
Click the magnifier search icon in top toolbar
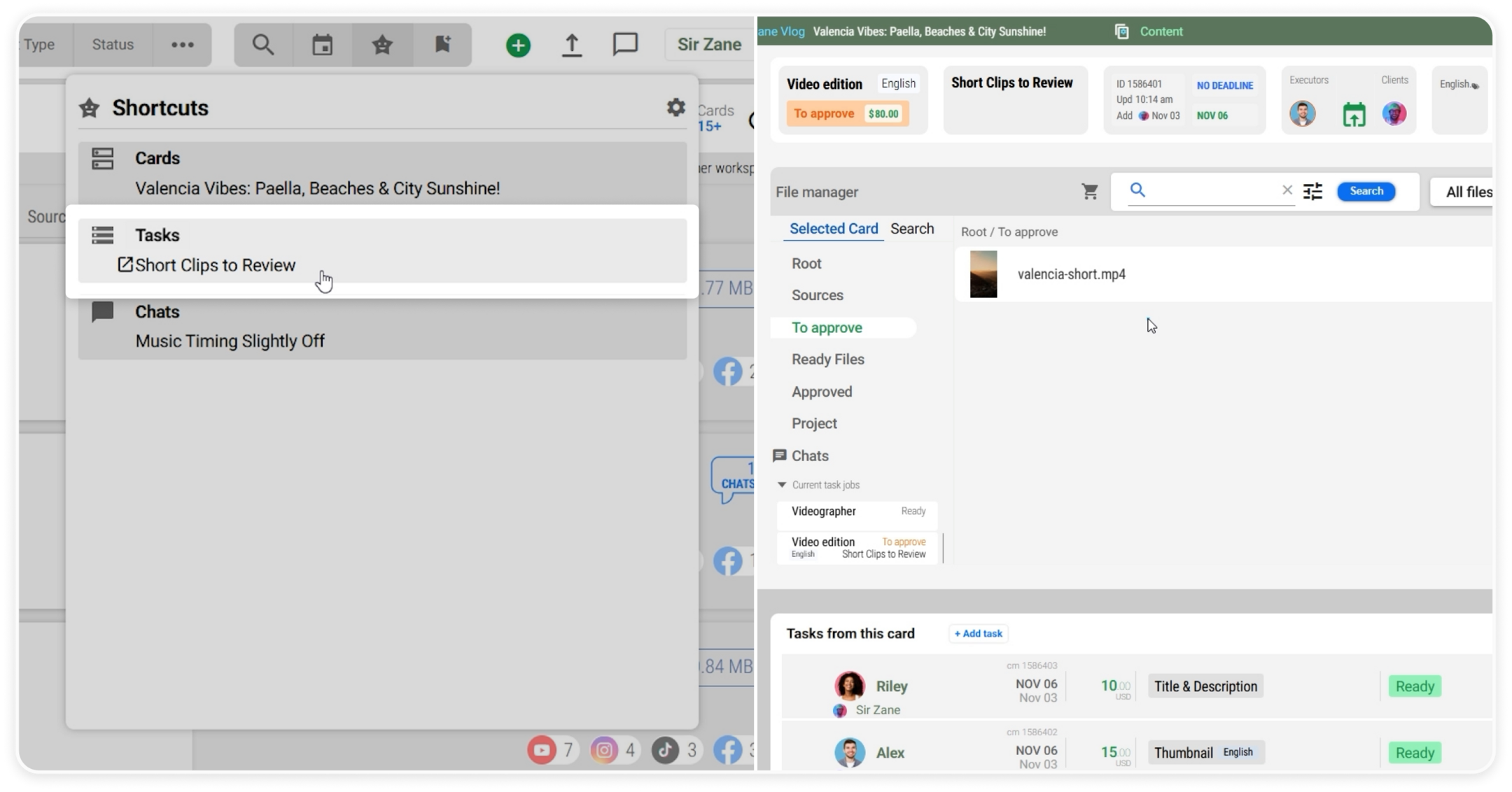click(263, 45)
